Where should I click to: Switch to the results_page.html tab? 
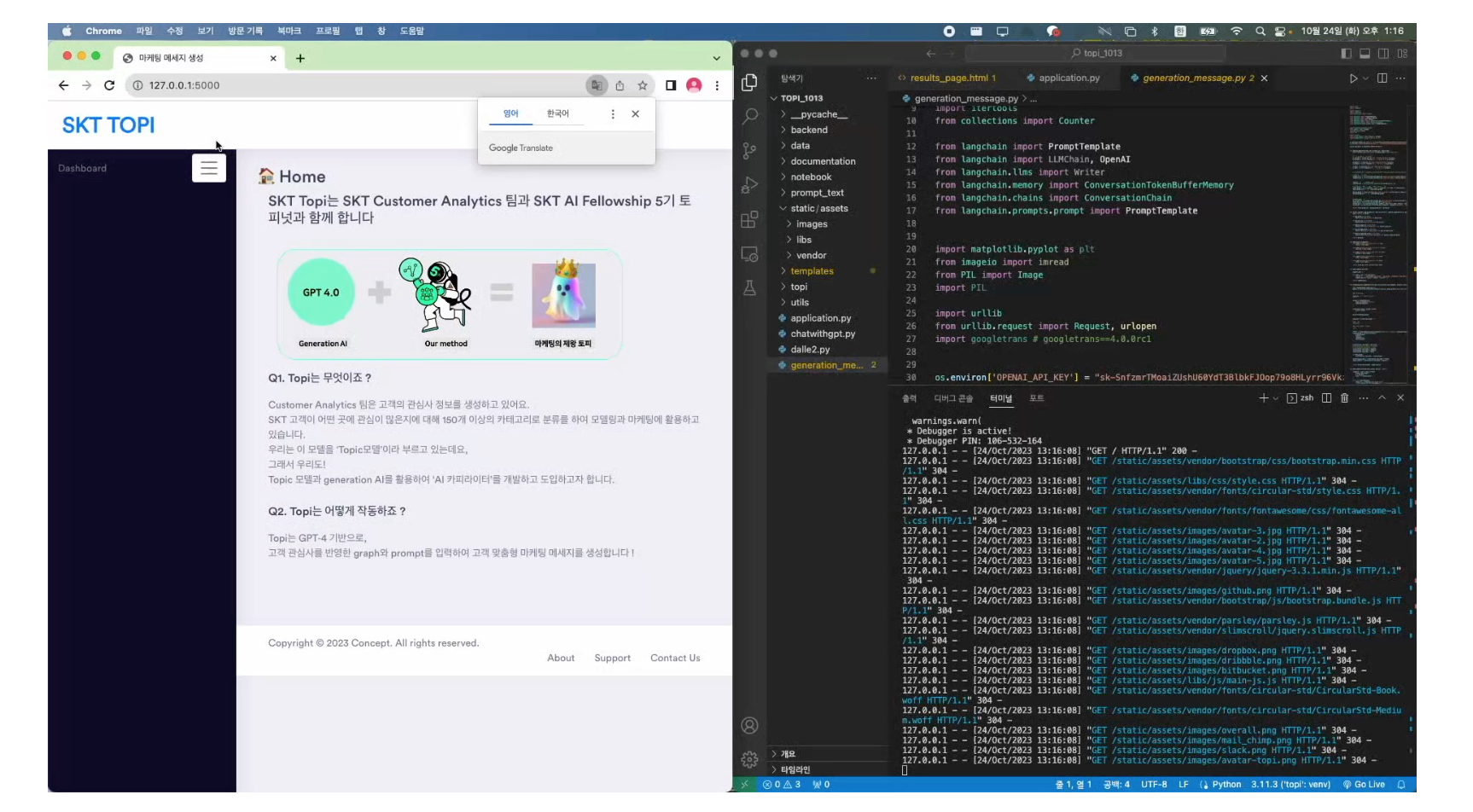(x=947, y=78)
